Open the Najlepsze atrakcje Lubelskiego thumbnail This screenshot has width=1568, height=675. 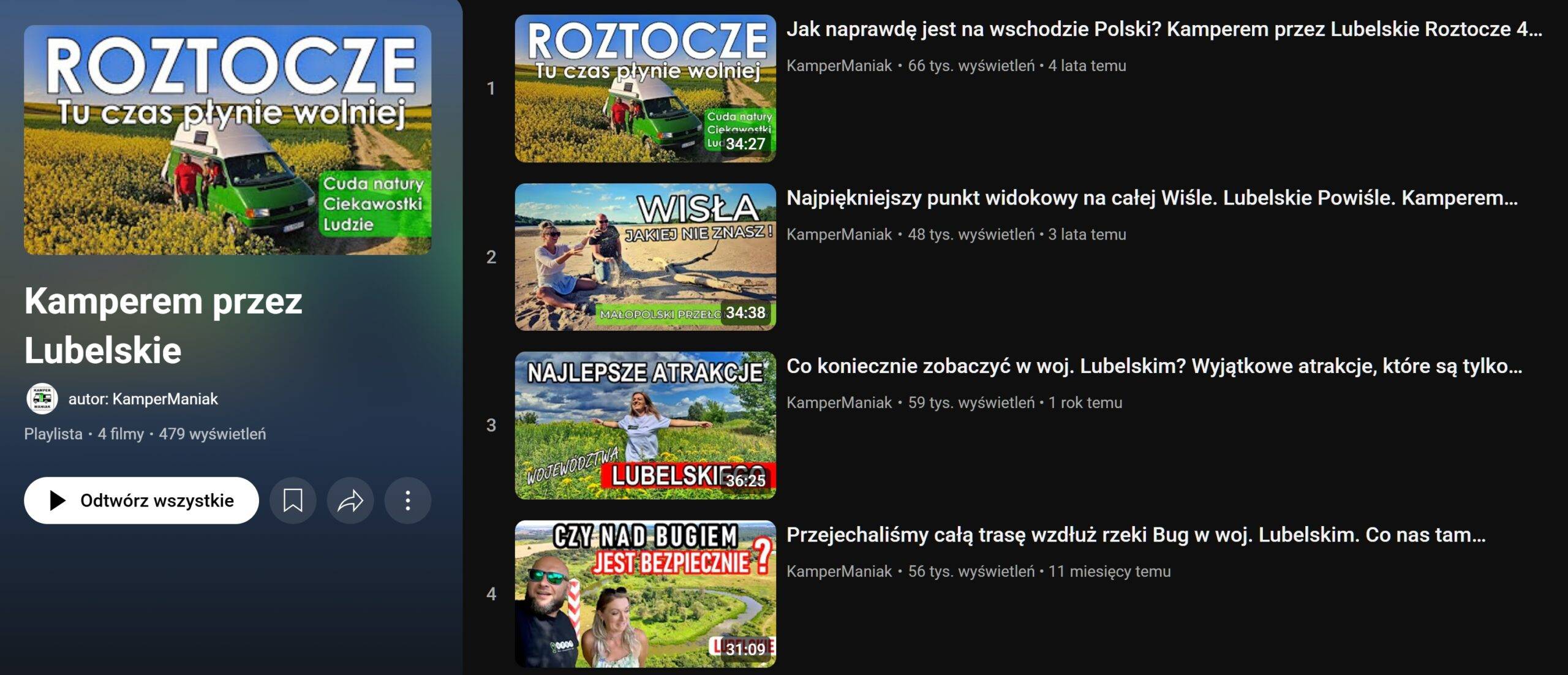(645, 425)
